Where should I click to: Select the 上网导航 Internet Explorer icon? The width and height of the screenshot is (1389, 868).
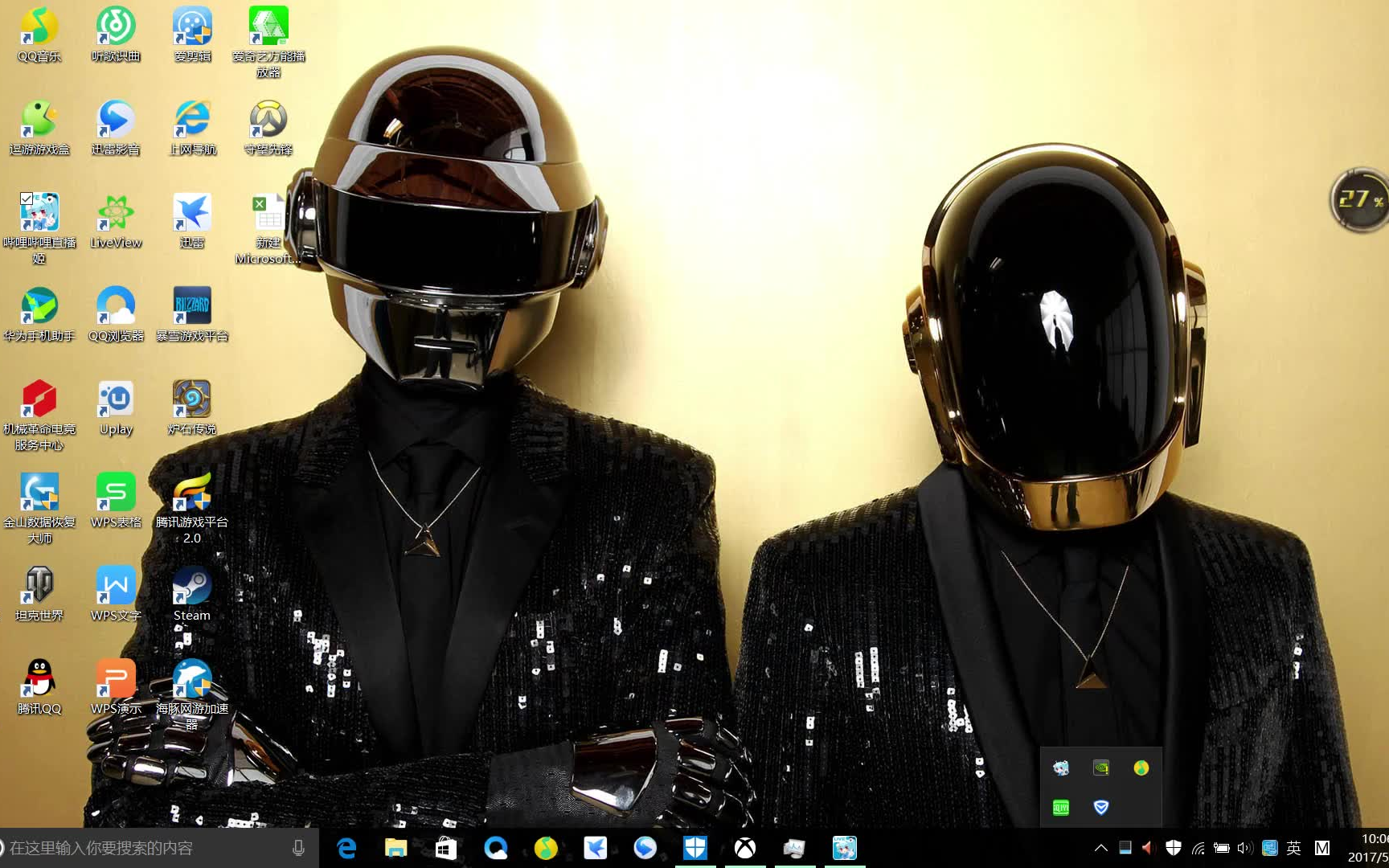pos(192,129)
